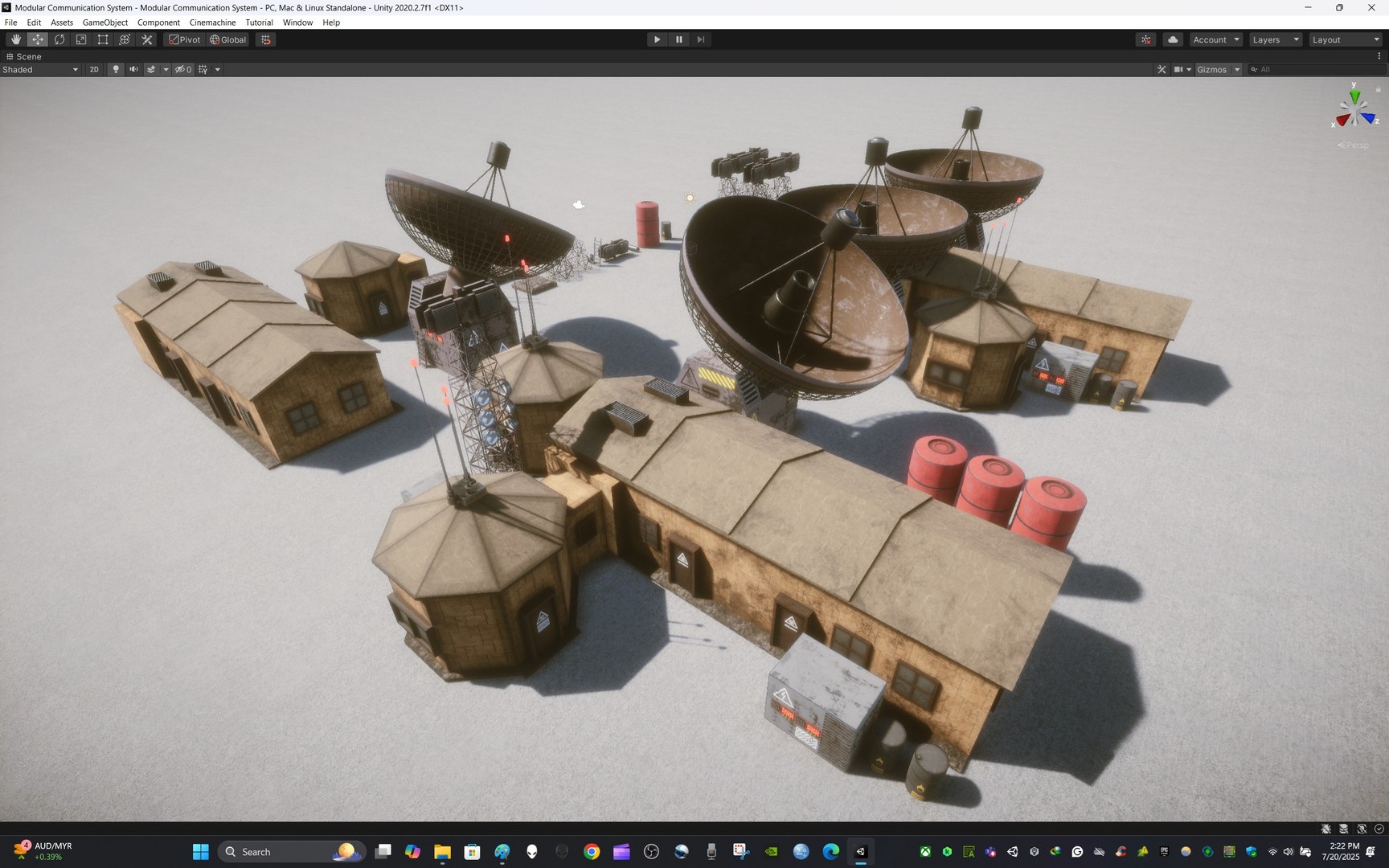Open the custom editor tools

tap(146, 39)
